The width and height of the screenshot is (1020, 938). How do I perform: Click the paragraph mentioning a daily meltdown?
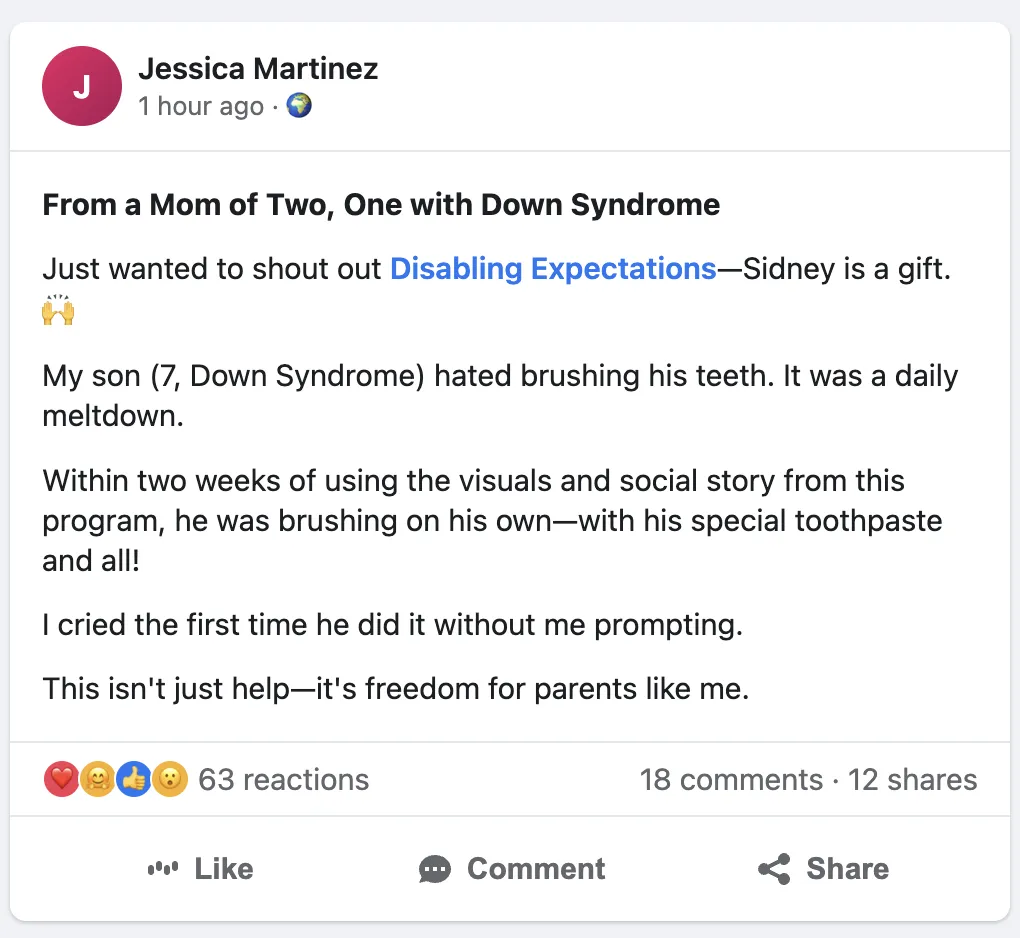[x=500, y=396]
